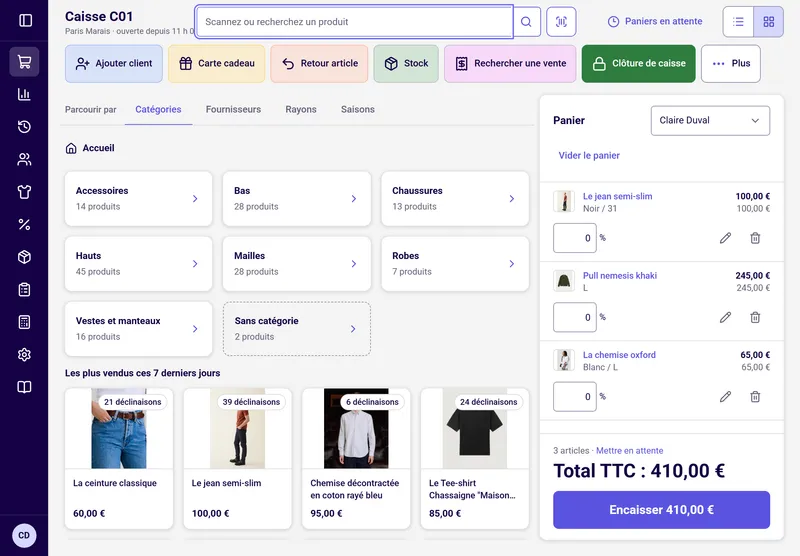Edit the Pull nemesis khaki line
800x556 pixels.
[726, 317]
